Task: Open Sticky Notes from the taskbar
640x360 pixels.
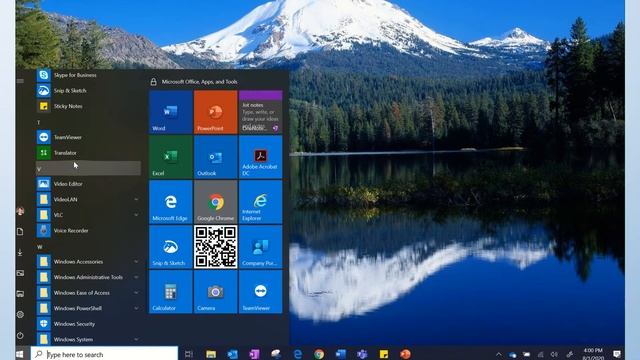Action: tap(384, 354)
